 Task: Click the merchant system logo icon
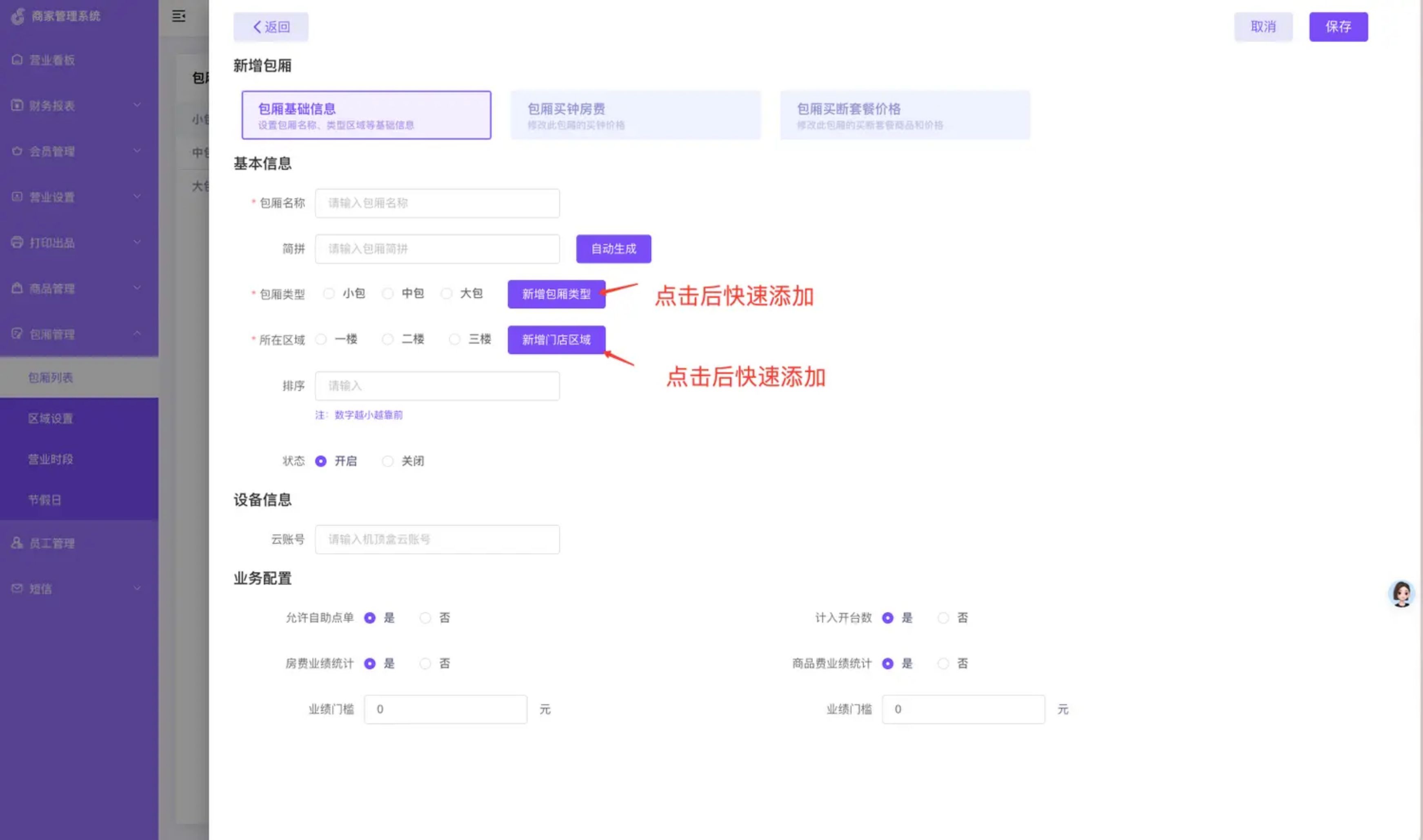pyautogui.click(x=18, y=16)
